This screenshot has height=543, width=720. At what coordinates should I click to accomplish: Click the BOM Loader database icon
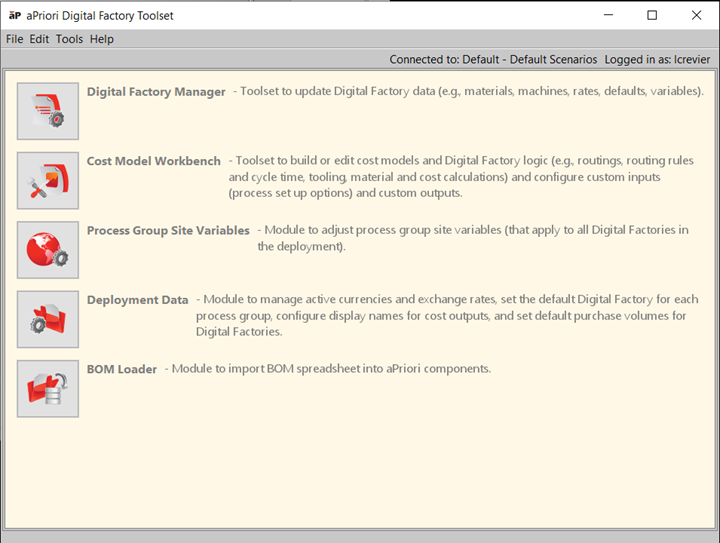(48, 388)
